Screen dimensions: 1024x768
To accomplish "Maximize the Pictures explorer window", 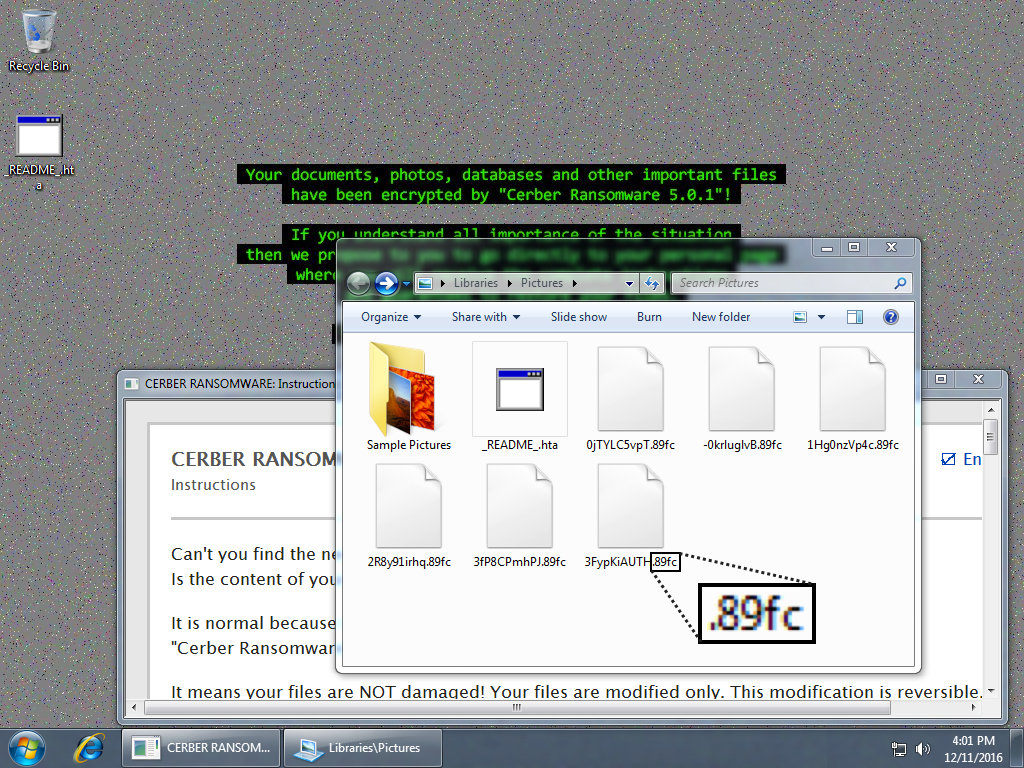I will tap(854, 248).
